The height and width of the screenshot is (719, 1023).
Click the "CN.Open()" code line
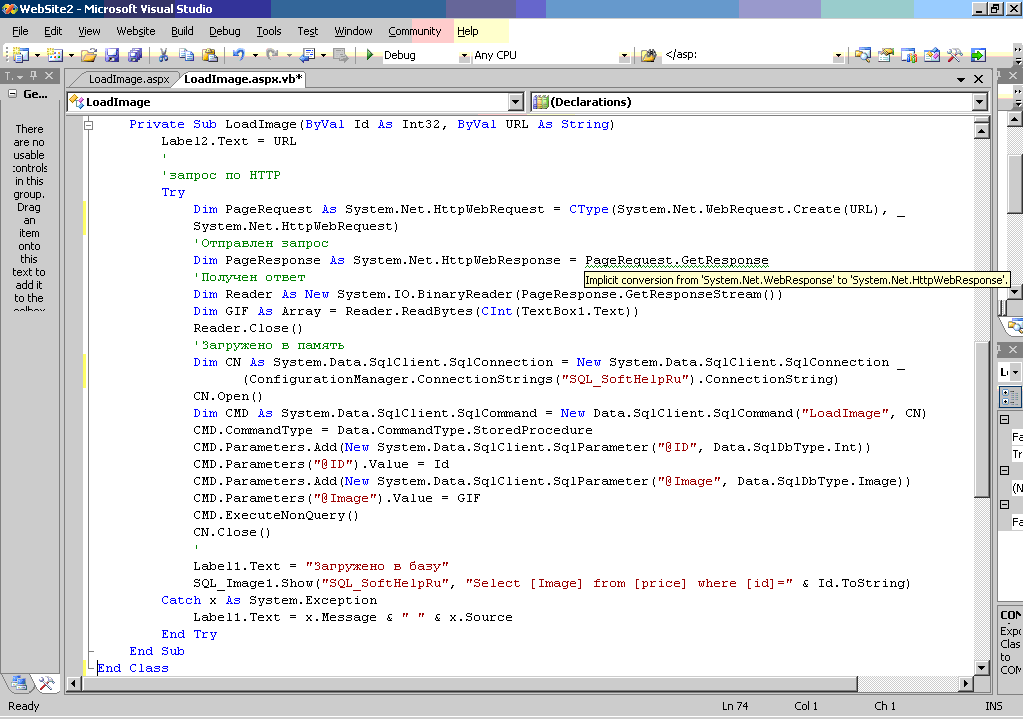[228, 396]
